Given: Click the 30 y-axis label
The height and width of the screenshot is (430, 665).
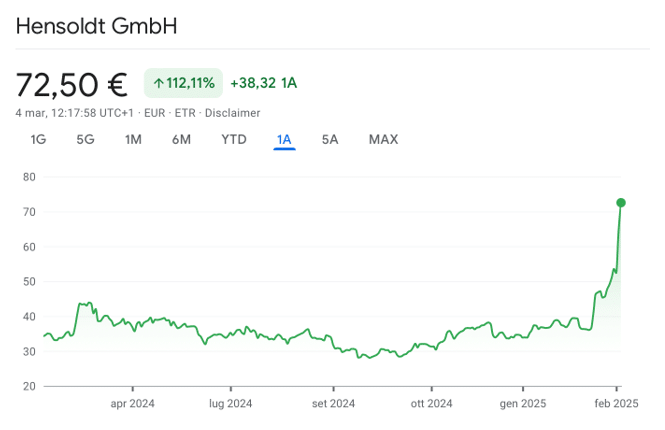Looking at the screenshot, I should click(x=29, y=352).
